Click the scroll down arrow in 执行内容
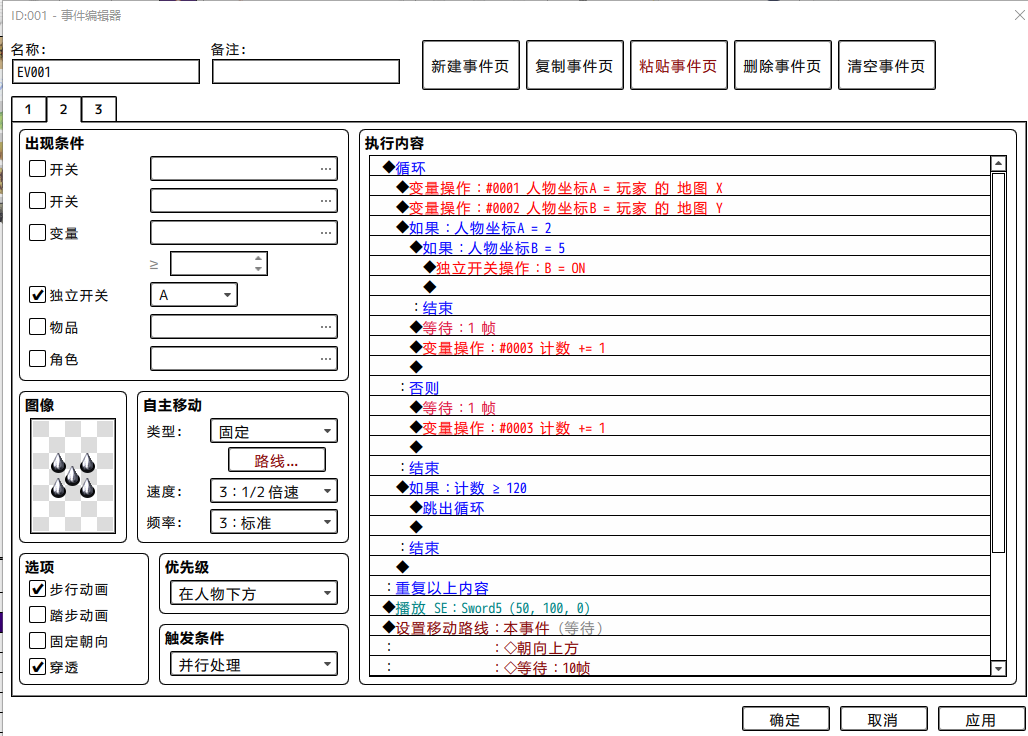 (x=998, y=668)
